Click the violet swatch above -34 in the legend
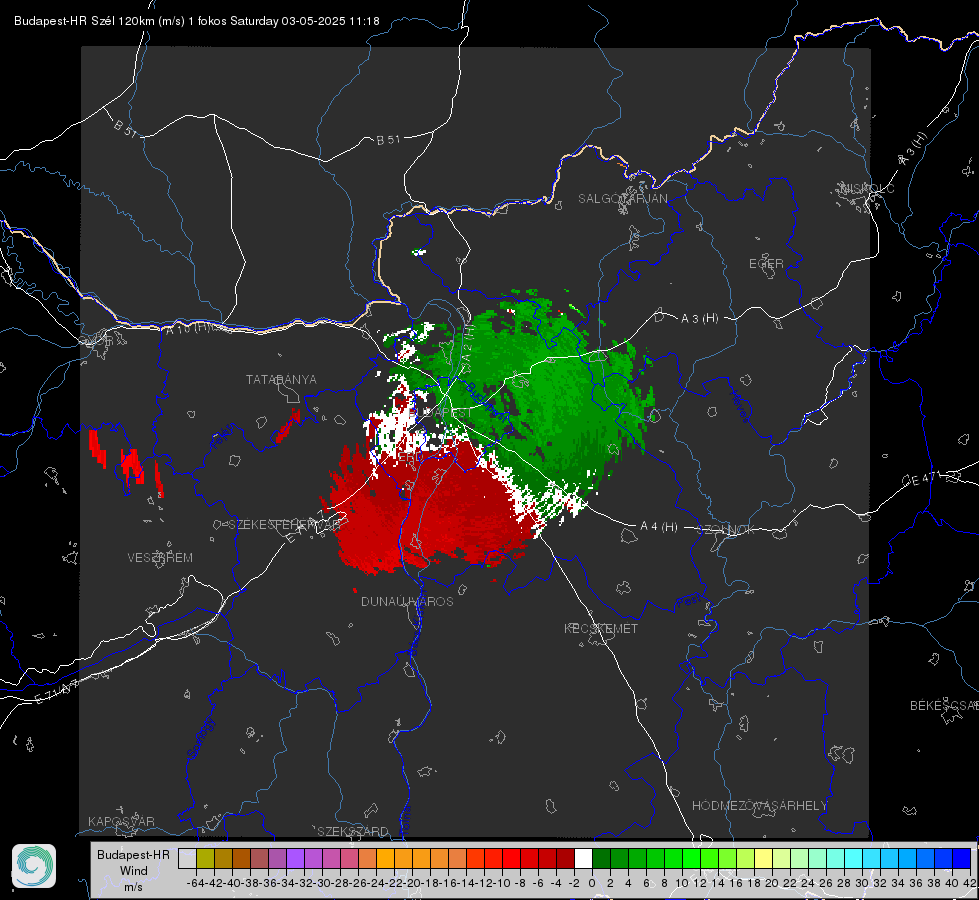 (295, 858)
